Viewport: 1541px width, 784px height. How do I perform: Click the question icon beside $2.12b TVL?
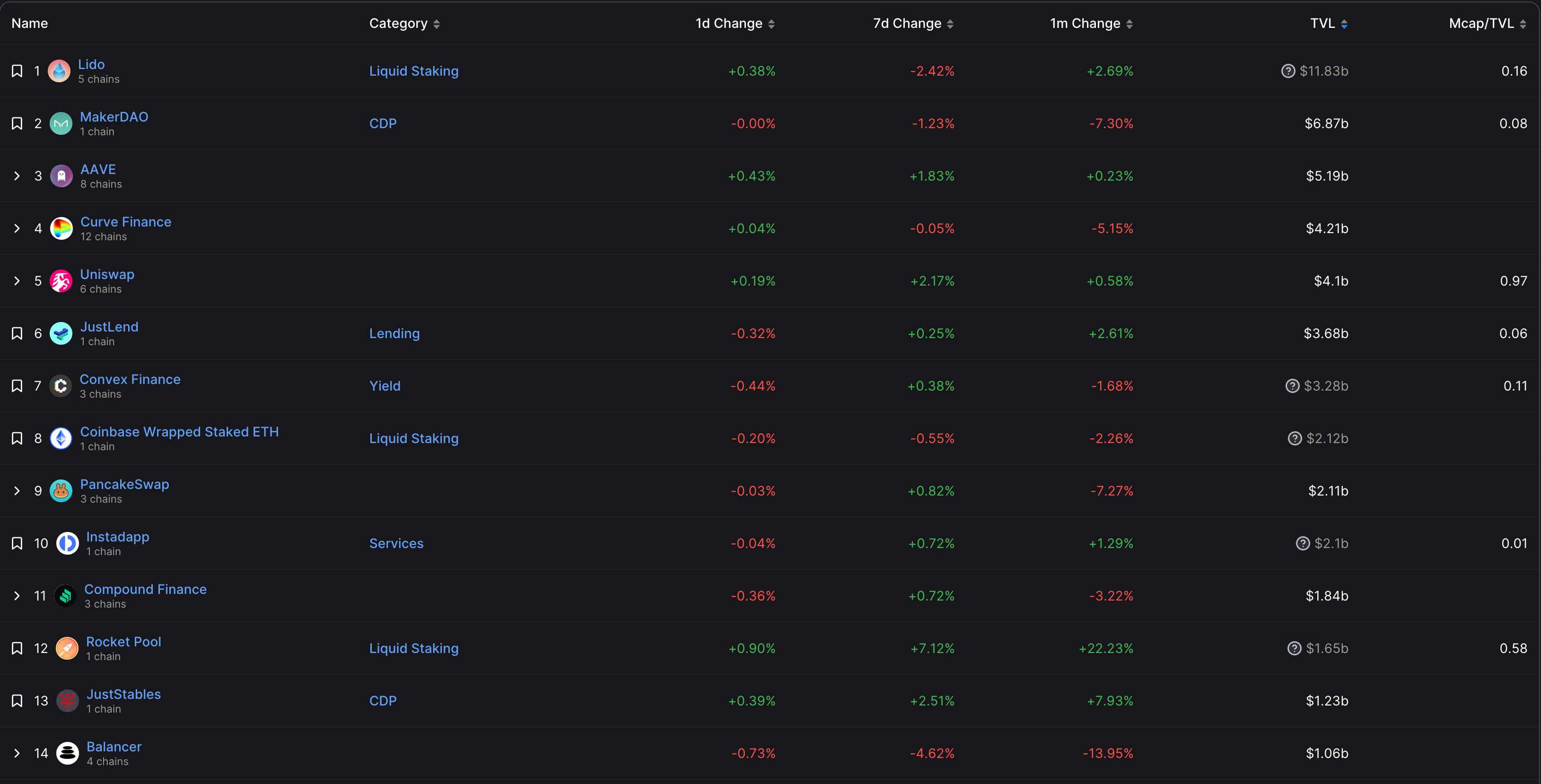[x=1295, y=438]
